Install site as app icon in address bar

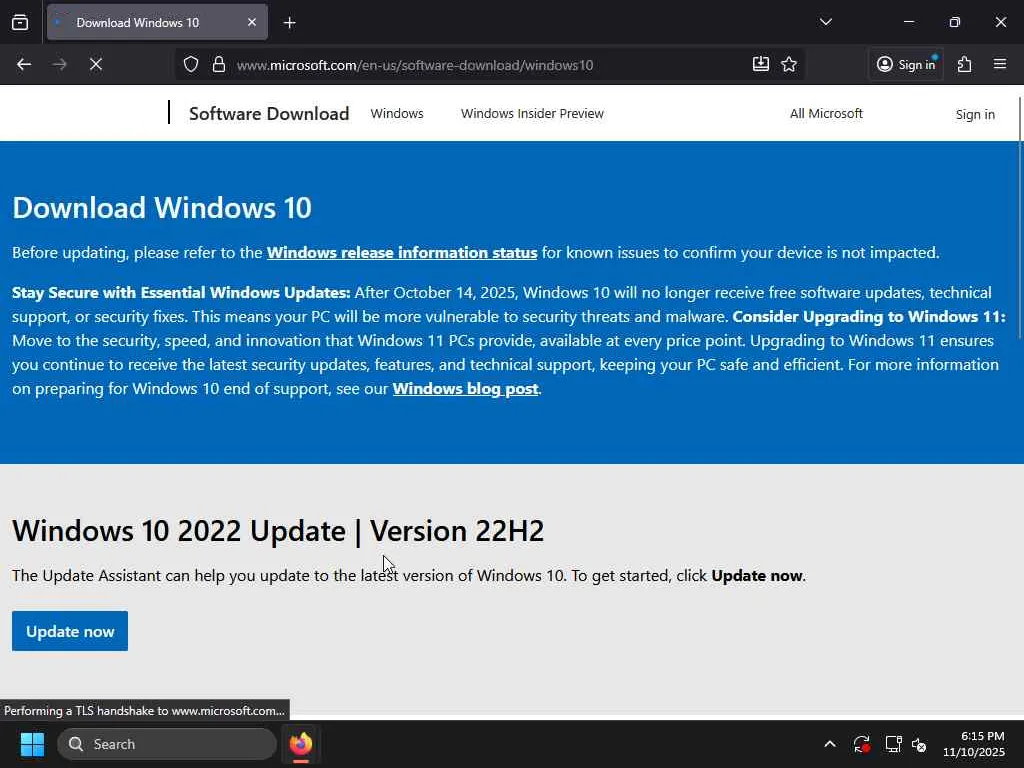tap(761, 64)
